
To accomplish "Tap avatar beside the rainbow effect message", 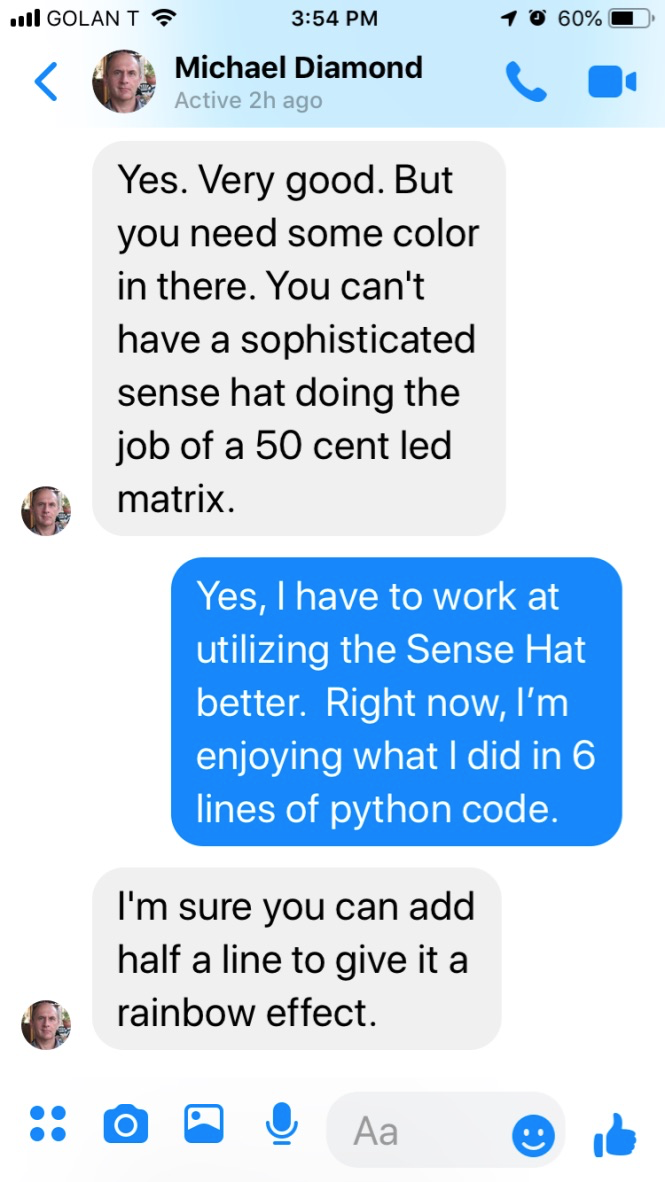I will point(46,1025).
